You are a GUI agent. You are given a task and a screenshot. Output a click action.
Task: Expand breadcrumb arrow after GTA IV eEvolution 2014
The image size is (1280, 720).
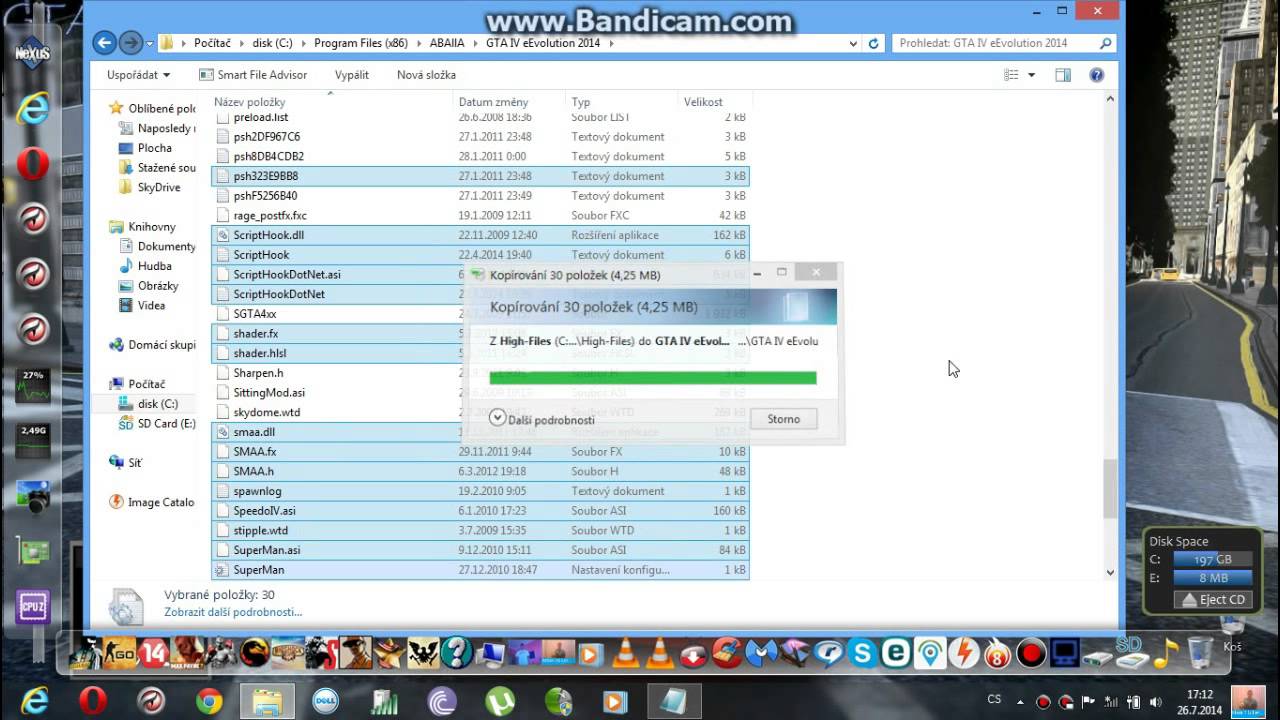pos(611,43)
